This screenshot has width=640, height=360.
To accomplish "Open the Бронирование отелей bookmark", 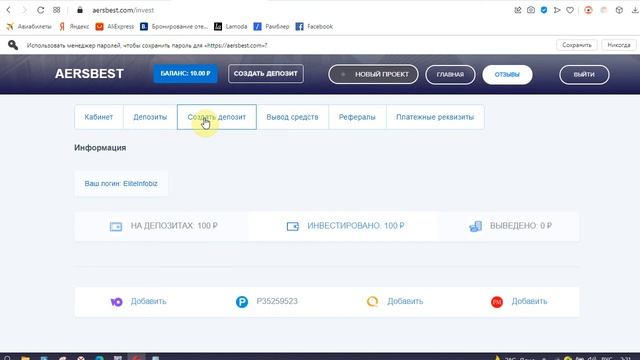I will [174, 27].
